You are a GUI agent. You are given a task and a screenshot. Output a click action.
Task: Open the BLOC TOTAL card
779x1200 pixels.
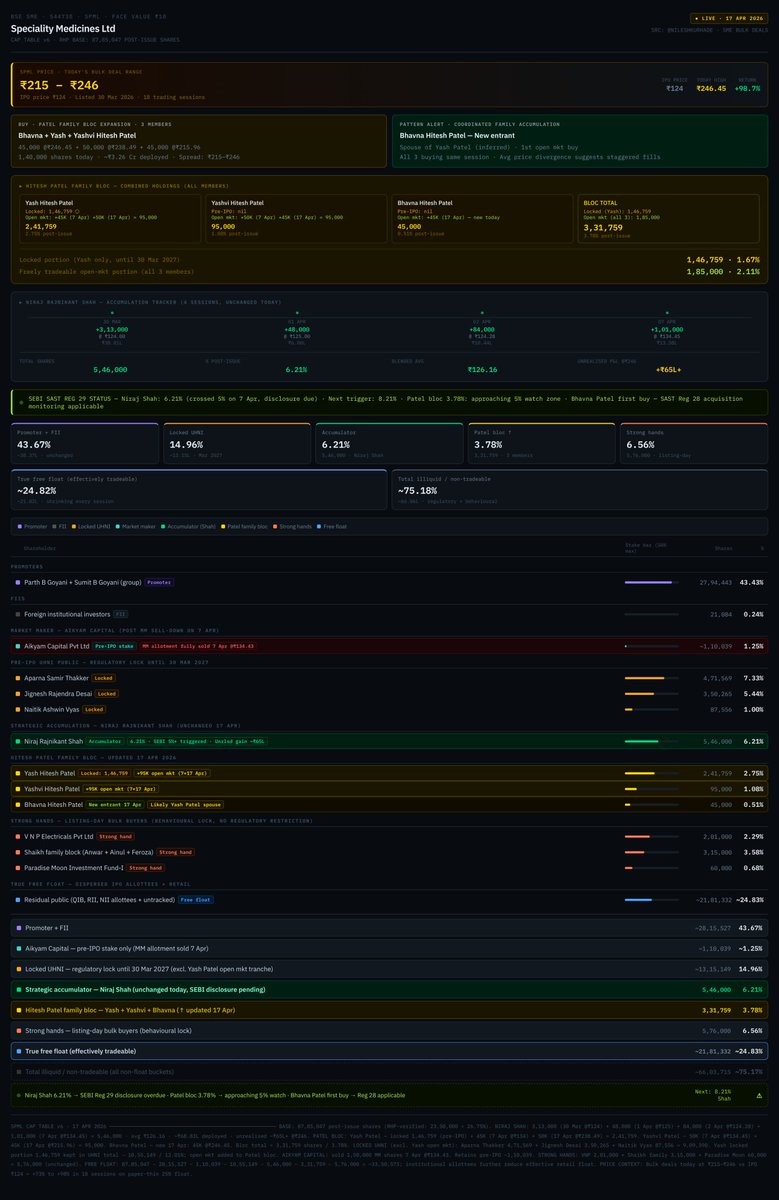point(668,217)
